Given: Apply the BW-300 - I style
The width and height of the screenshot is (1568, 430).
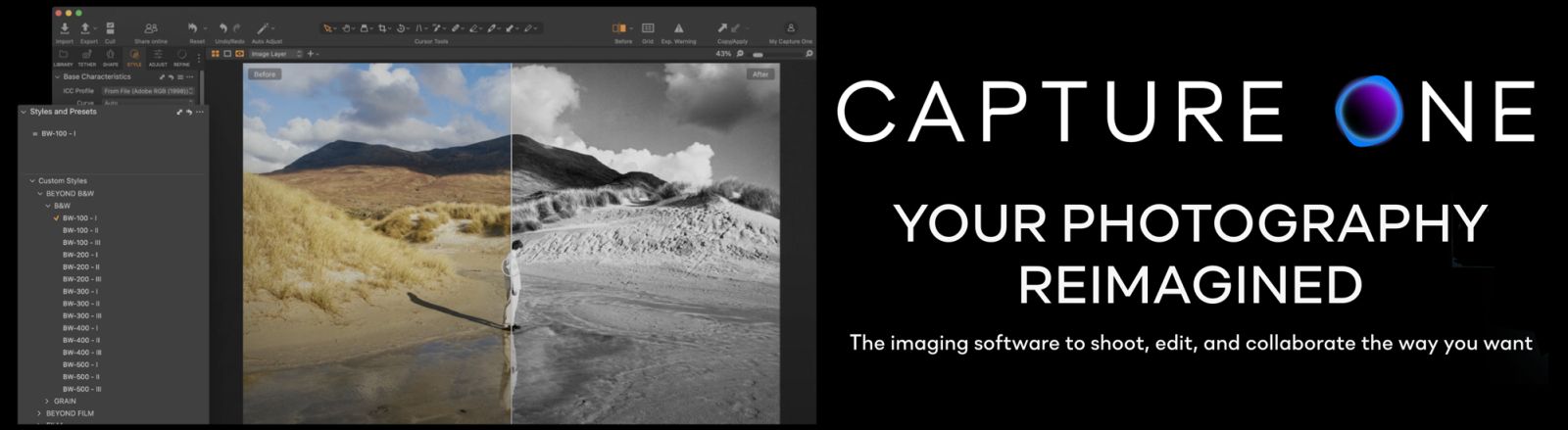Looking at the screenshot, I should coord(80,291).
